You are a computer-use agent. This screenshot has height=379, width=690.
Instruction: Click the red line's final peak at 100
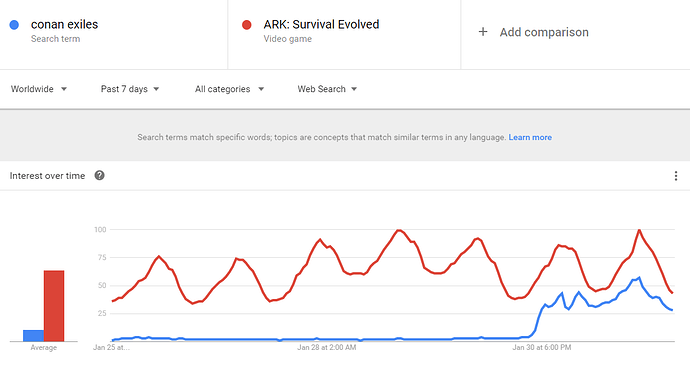(639, 230)
